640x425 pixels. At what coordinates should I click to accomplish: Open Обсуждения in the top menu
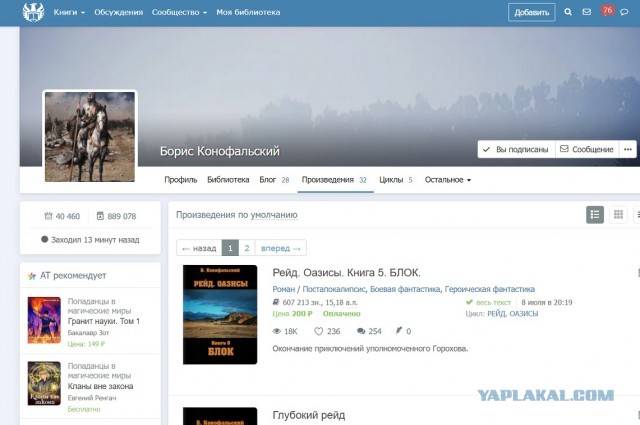pos(118,12)
